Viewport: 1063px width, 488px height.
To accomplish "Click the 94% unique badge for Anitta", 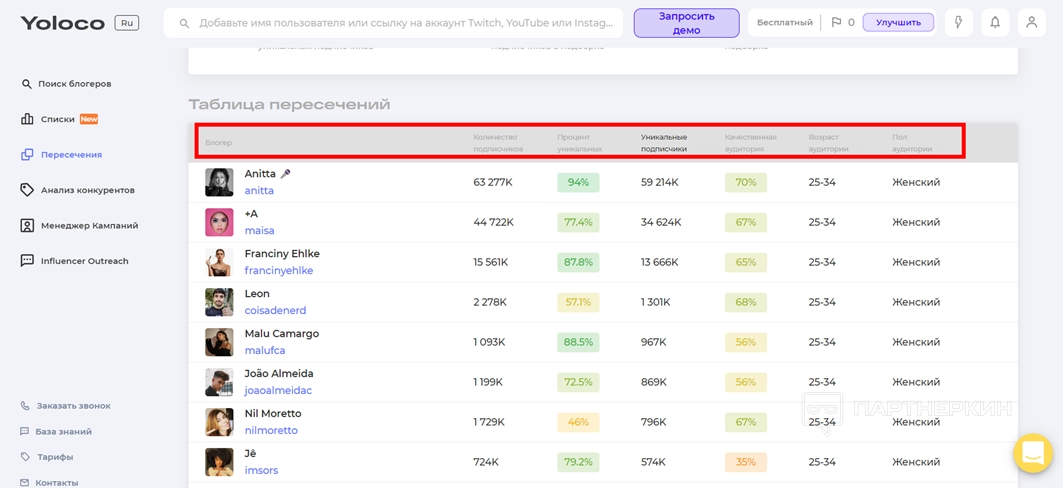I will (578, 182).
